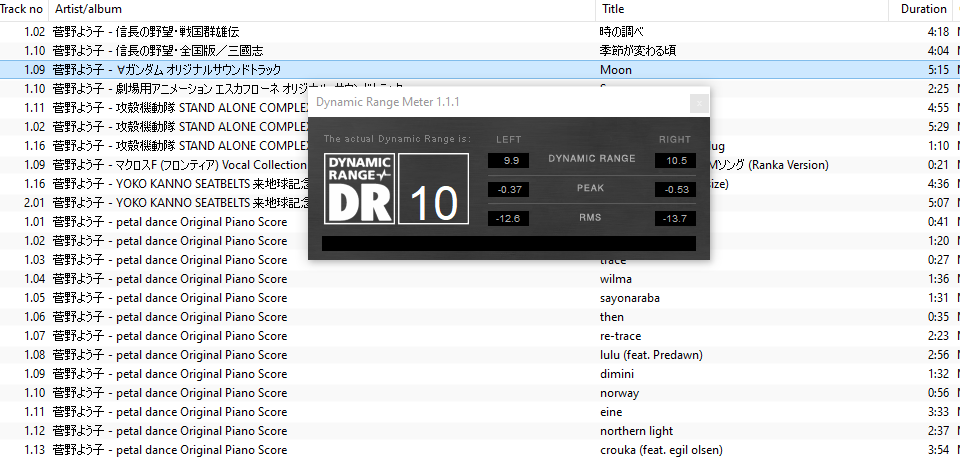Select the left dynamic range value 9.9
This screenshot has width=960, height=465.
coord(508,160)
